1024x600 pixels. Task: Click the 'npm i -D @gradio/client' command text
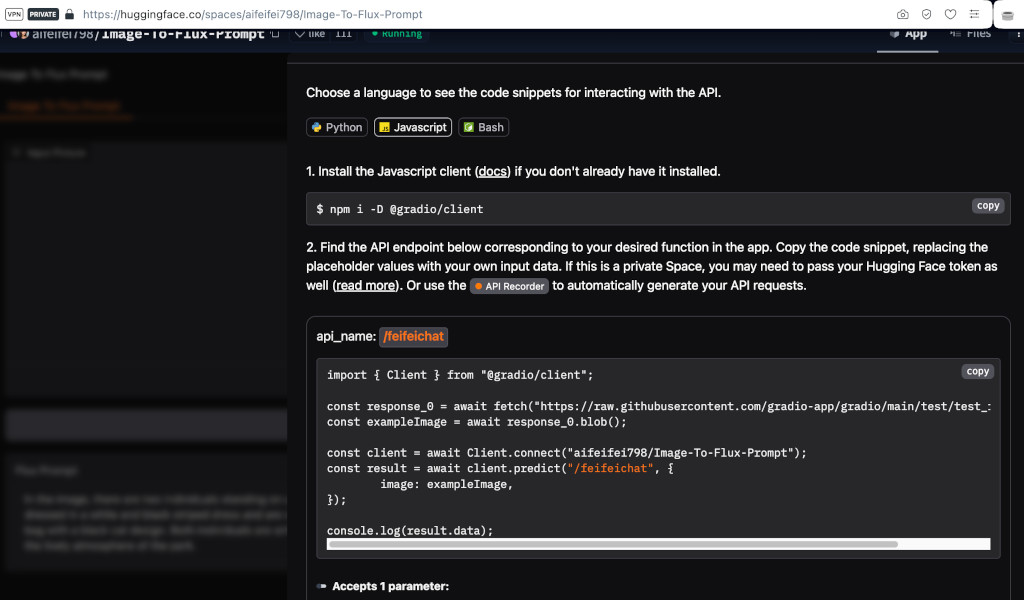pos(406,210)
